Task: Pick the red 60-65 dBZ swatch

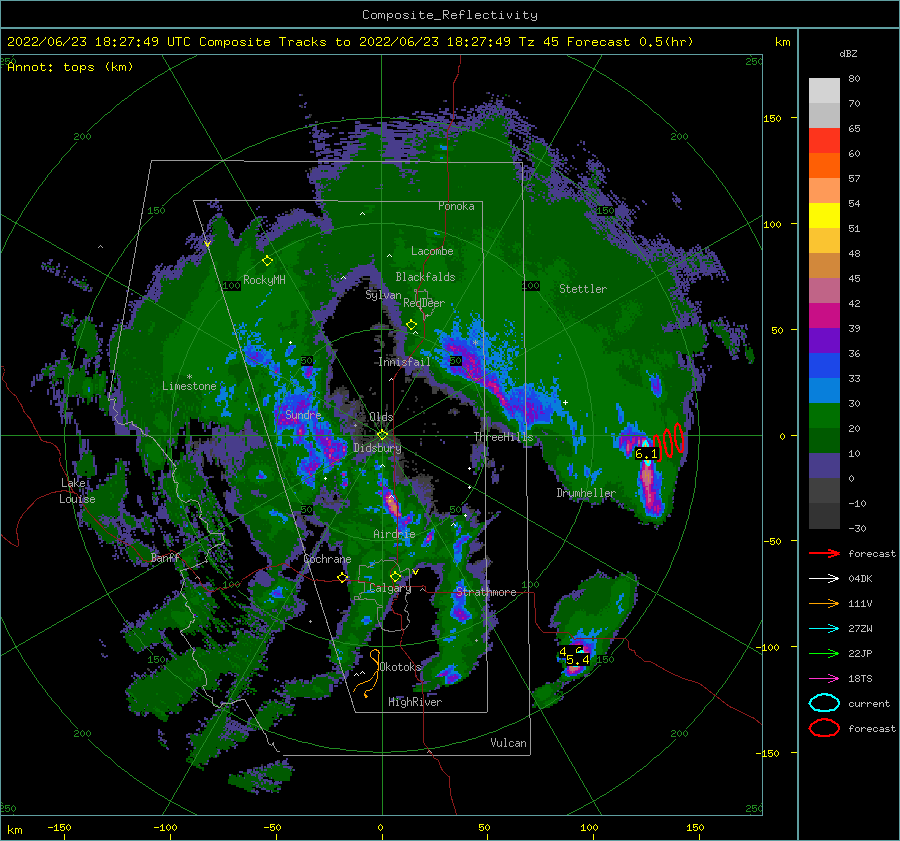Action: click(824, 141)
